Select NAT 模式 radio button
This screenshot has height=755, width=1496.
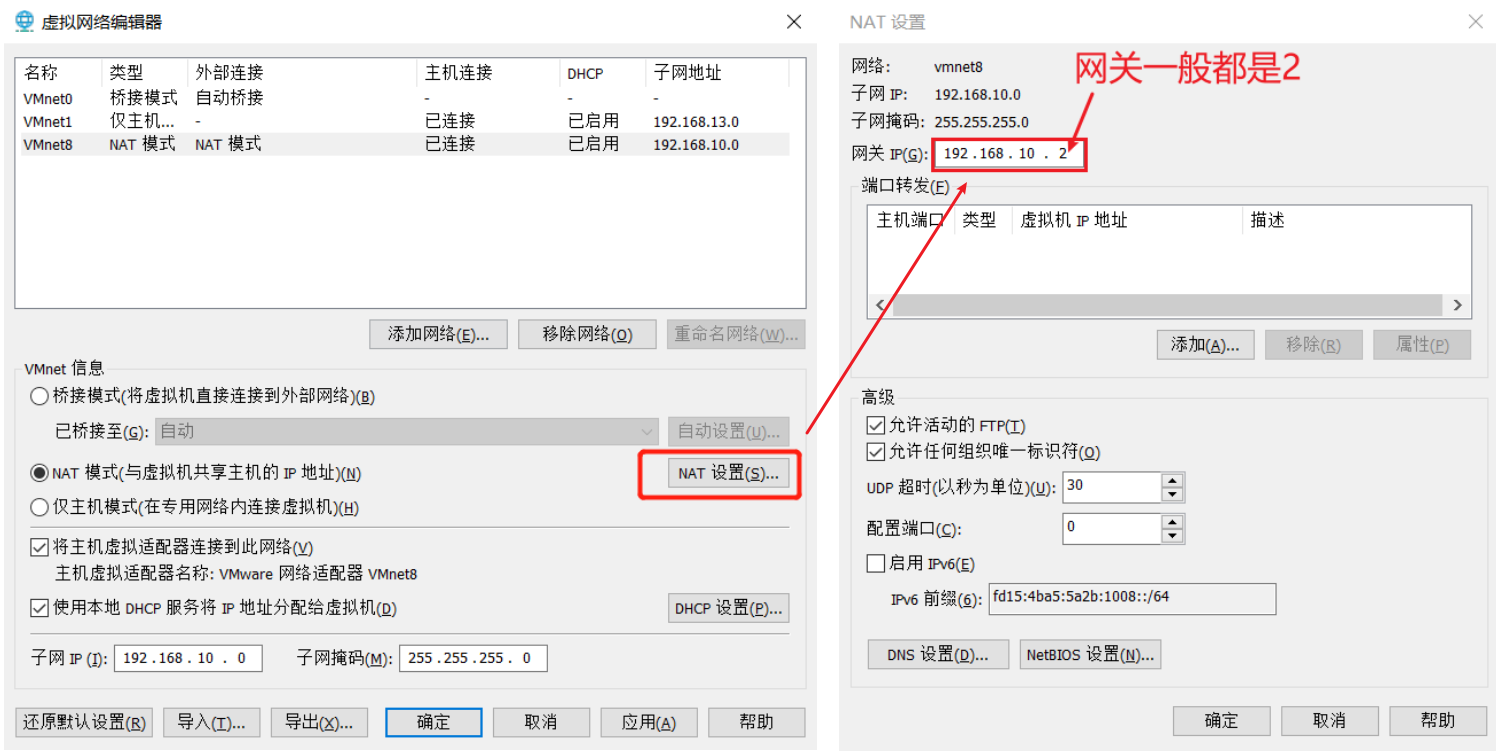pos(39,473)
